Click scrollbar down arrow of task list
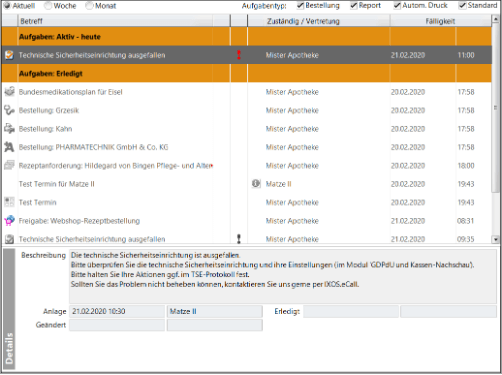502x375 pixels. [x=496, y=239]
